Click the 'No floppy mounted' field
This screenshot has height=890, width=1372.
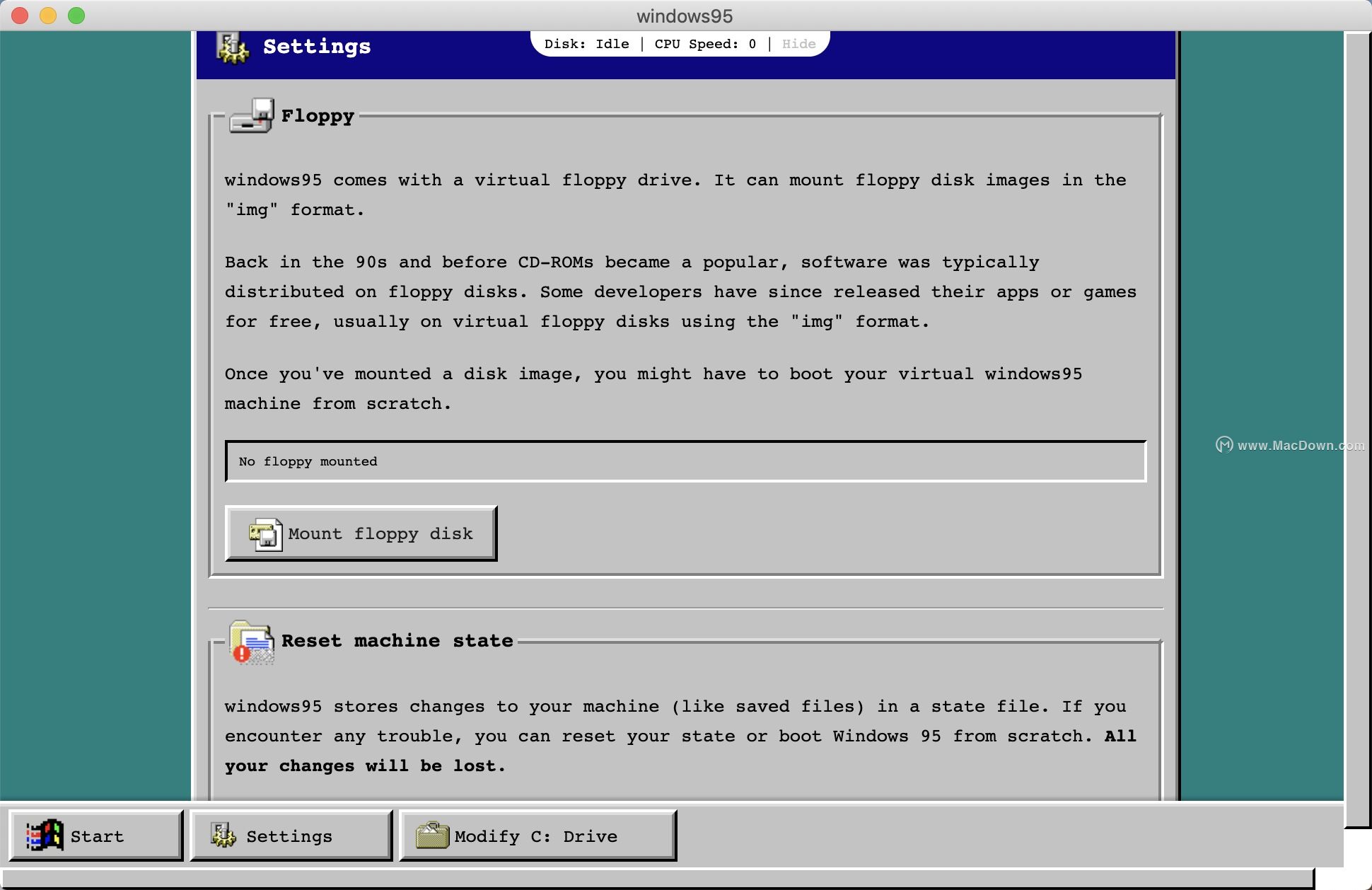point(685,461)
